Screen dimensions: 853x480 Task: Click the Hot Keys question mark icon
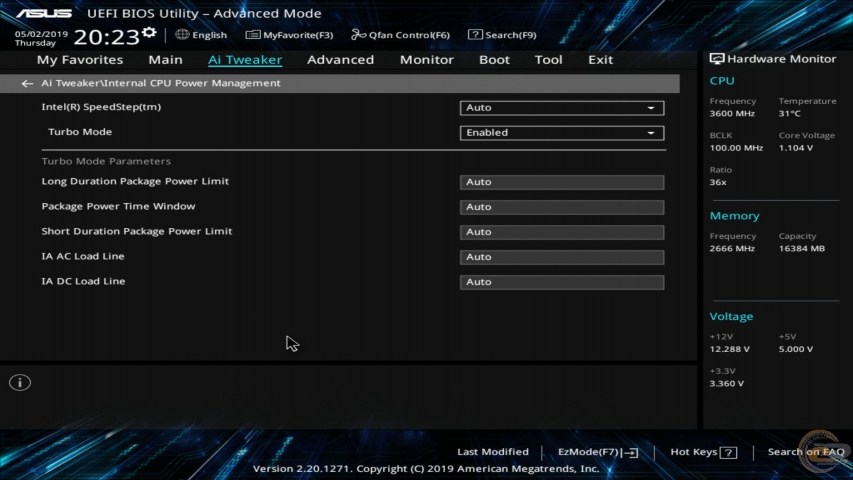(728, 452)
